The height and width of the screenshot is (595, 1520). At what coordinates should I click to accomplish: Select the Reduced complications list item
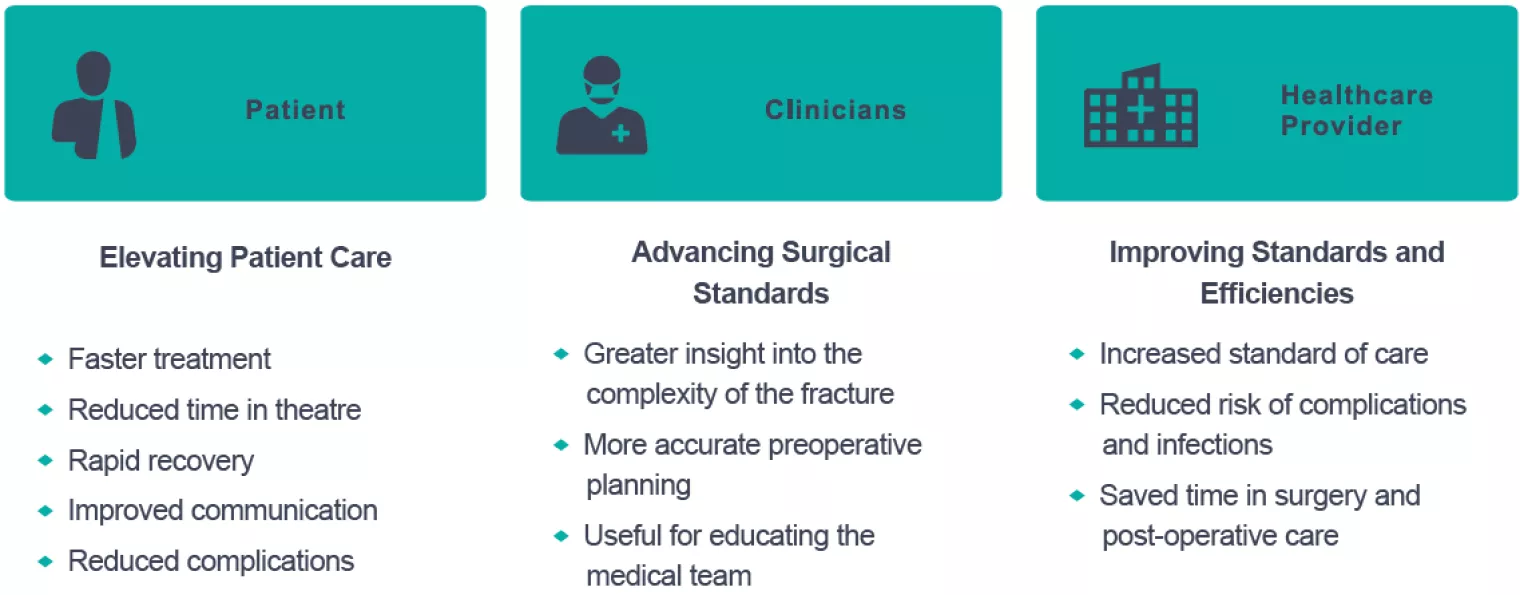coord(210,561)
